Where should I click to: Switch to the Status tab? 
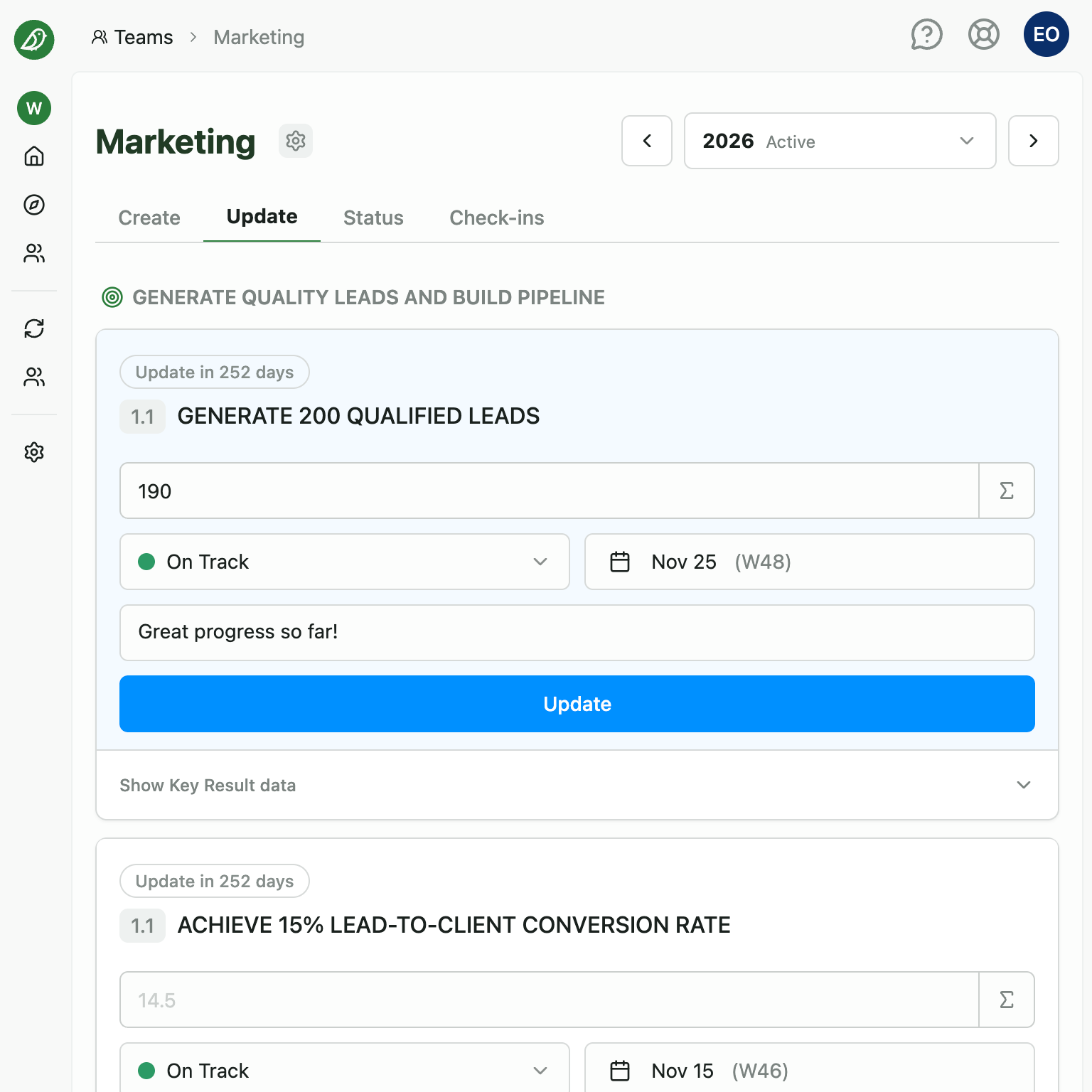tap(373, 218)
